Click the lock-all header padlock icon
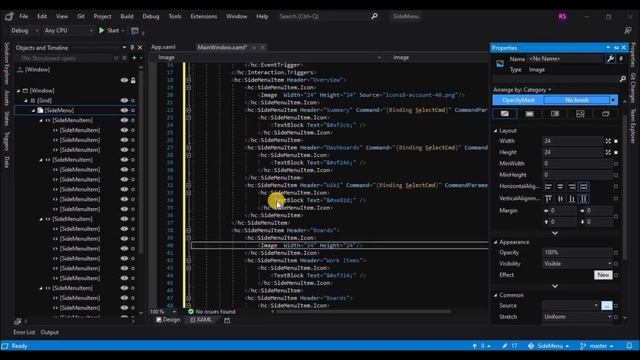The height and width of the screenshot is (360, 640). point(133,80)
